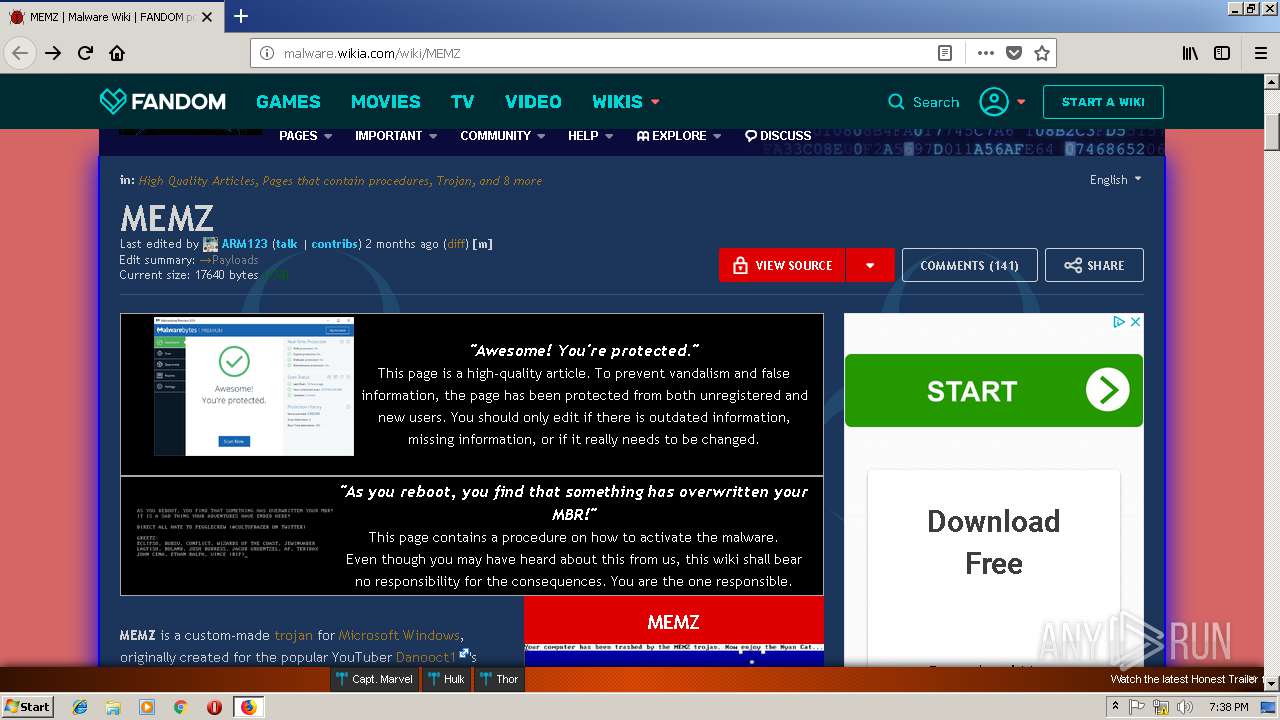Click the ARM123 user avatar
The width and height of the screenshot is (1280, 720).
coord(210,244)
